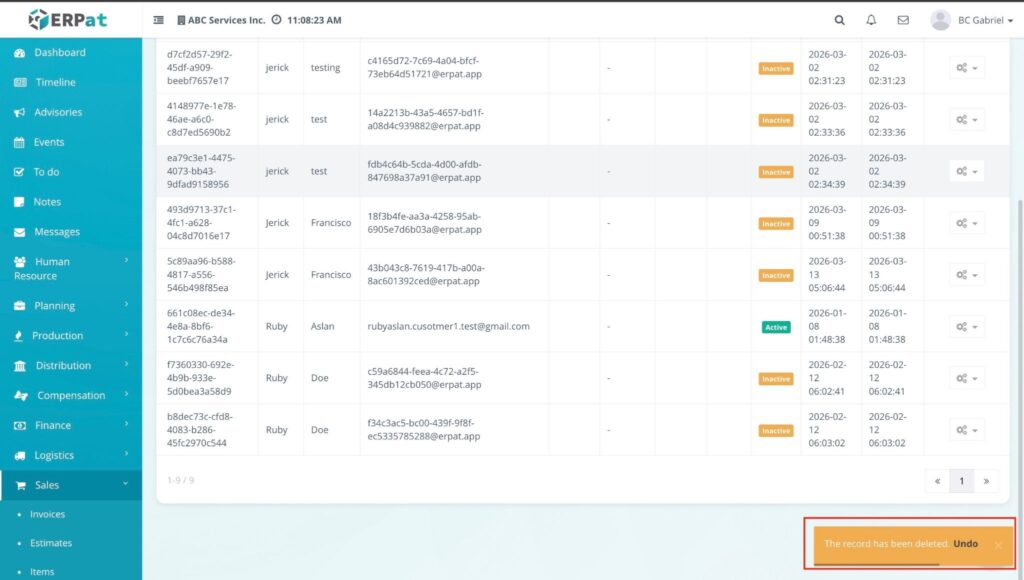The height and width of the screenshot is (580, 1024).
Task: Open Dashboard from the sidebar
Action: (x=60, y=52)
